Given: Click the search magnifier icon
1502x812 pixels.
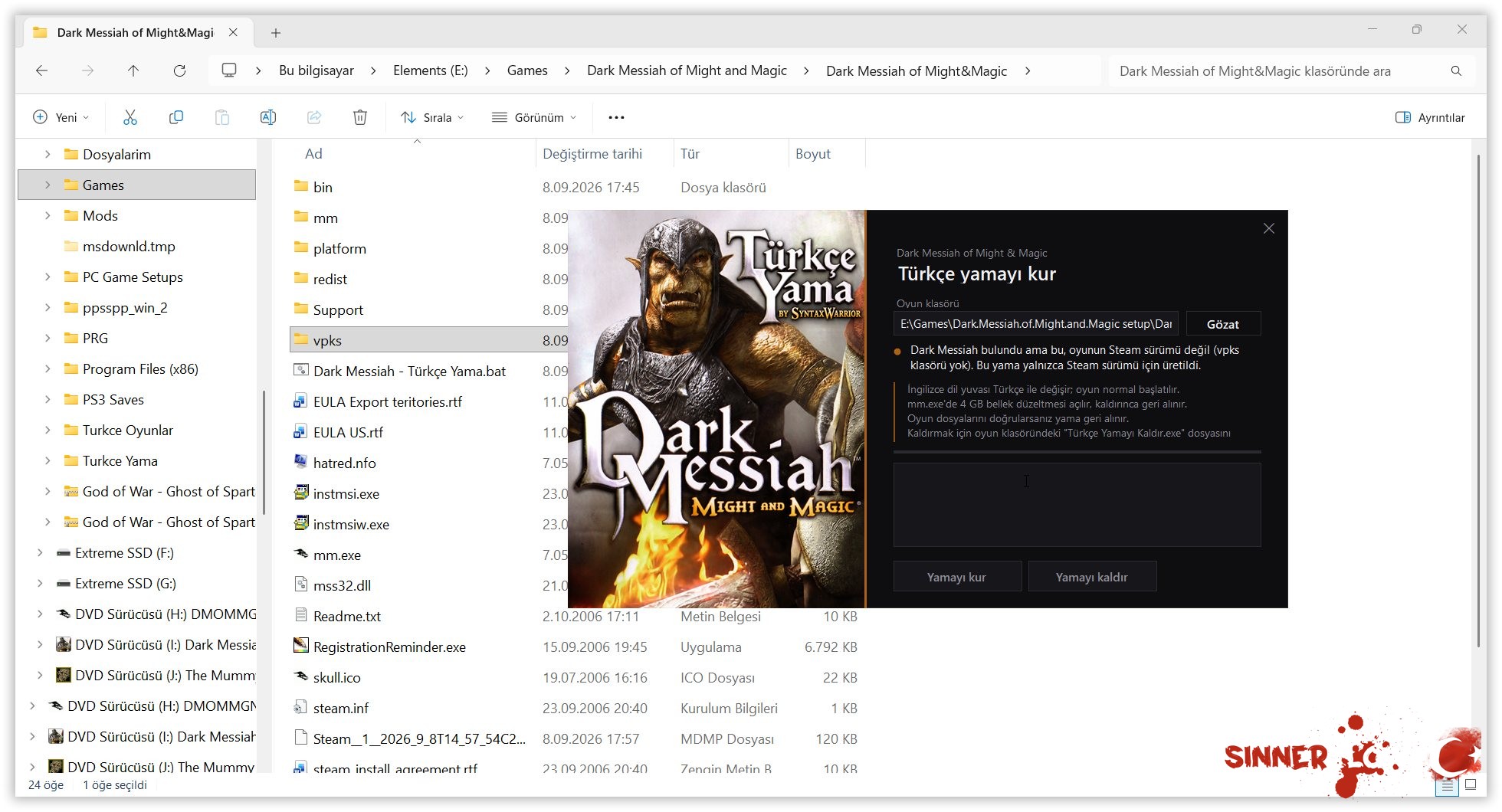Looking at the screenshot, I should point(1456,71).
